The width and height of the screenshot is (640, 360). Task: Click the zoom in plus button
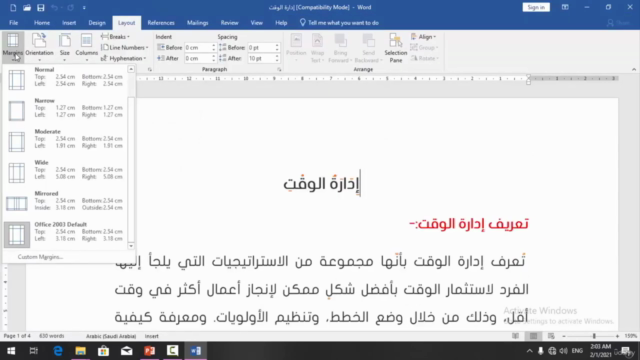coord(617,336)
